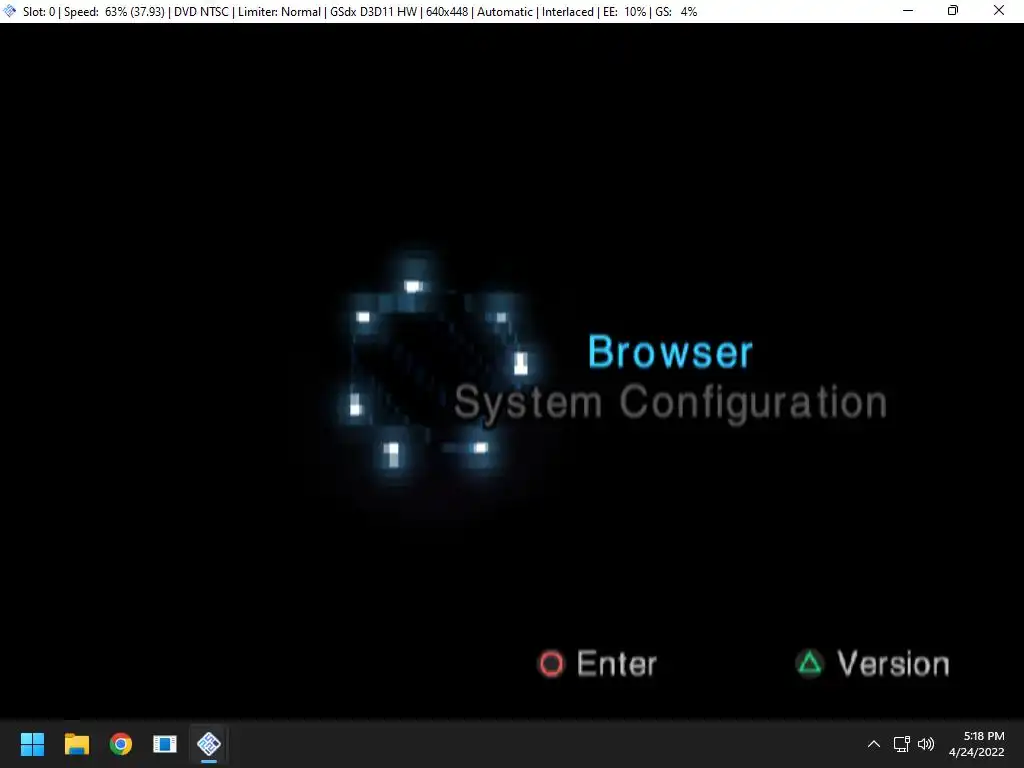Close the PCSX2 window

[x=999, y=11]
